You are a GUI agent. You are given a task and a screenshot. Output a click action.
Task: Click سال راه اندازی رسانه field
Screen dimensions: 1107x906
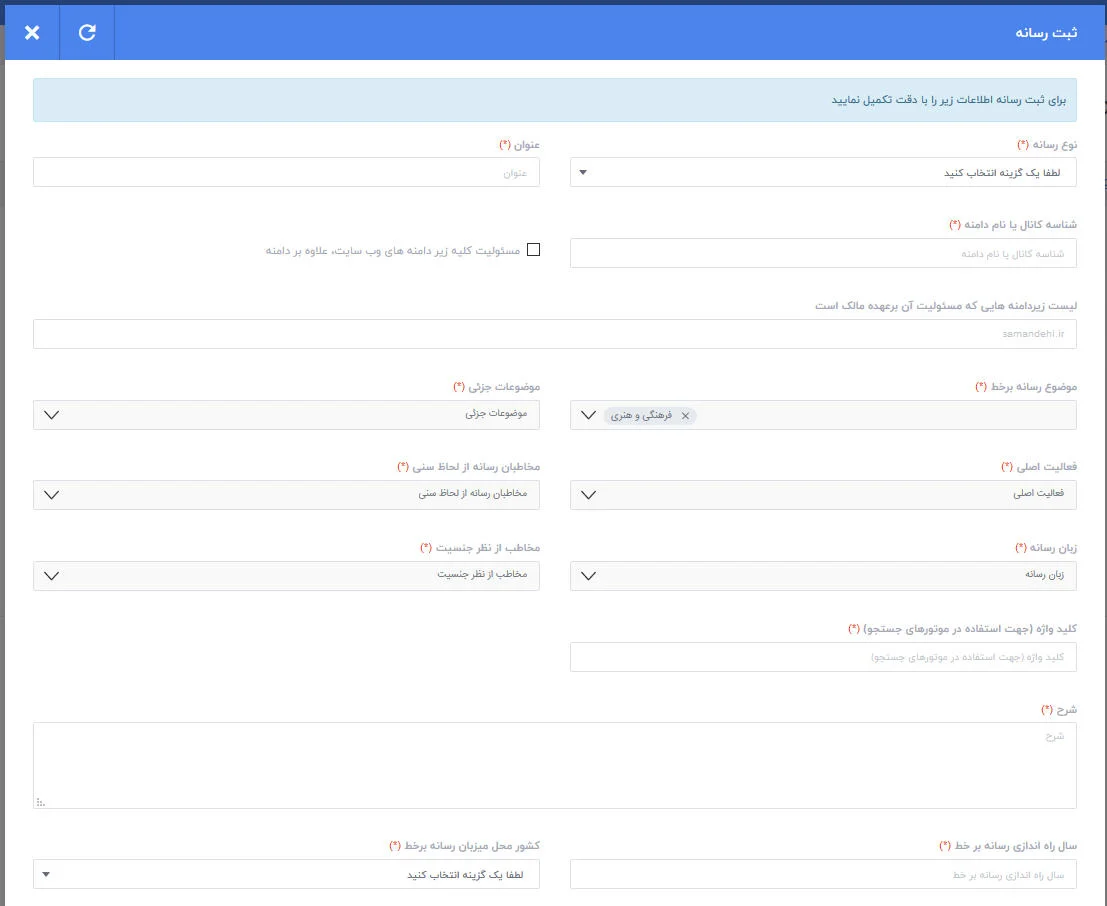[823, 874]
